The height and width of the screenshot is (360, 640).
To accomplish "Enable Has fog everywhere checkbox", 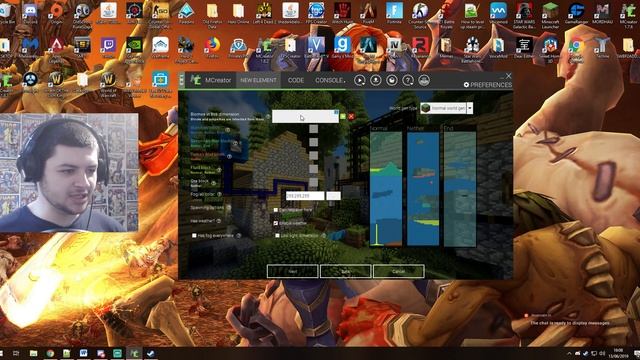I will (x=194, y=236).
